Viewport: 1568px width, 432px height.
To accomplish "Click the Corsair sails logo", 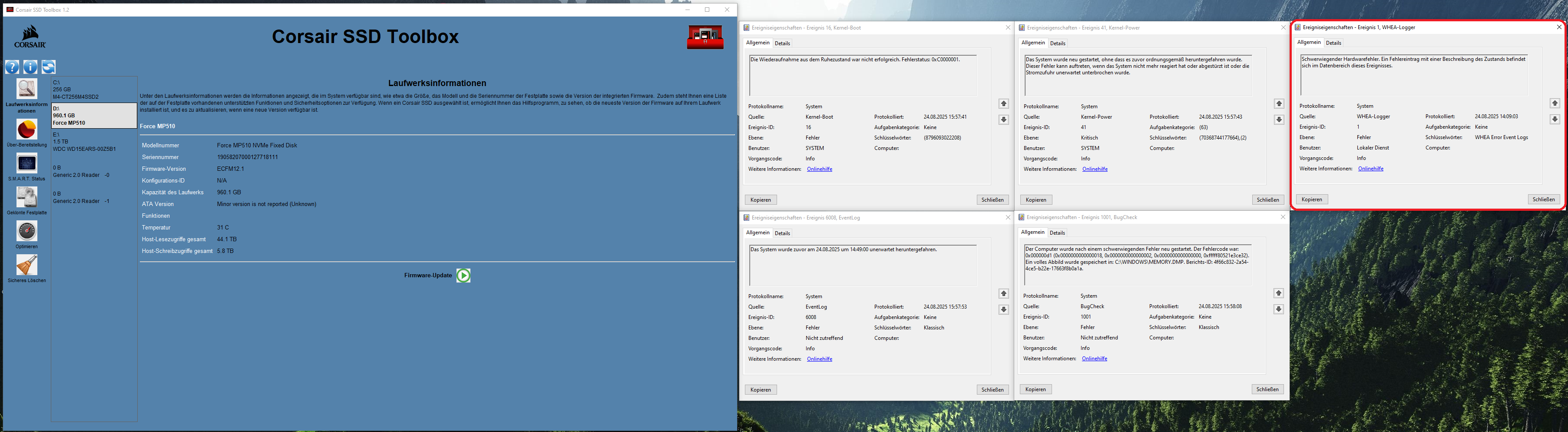I will (x=30, y=37).
